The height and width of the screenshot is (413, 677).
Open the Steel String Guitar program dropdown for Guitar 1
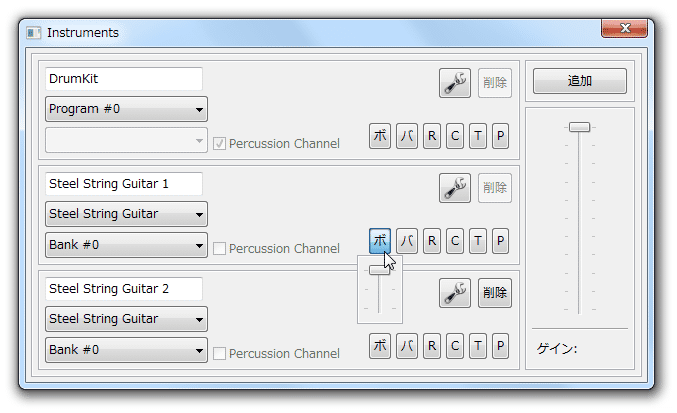click(x=126, y=214)
